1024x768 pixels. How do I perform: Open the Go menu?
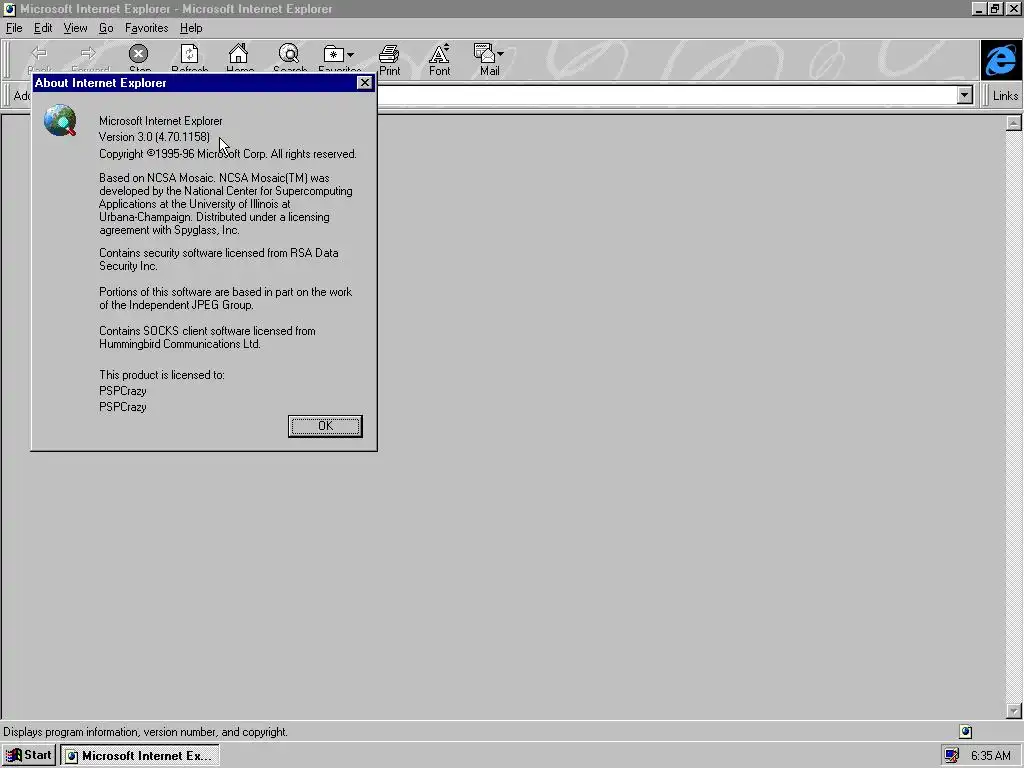[x=106, y=28]
